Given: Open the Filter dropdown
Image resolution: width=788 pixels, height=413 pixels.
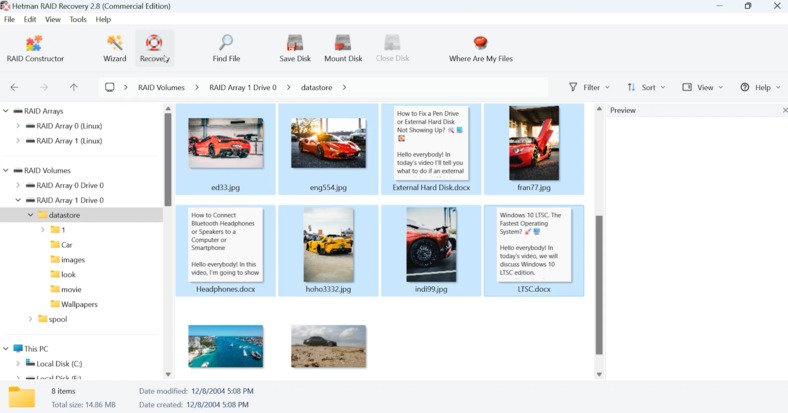Looking at the screenshot, I should tap(589, 88).
